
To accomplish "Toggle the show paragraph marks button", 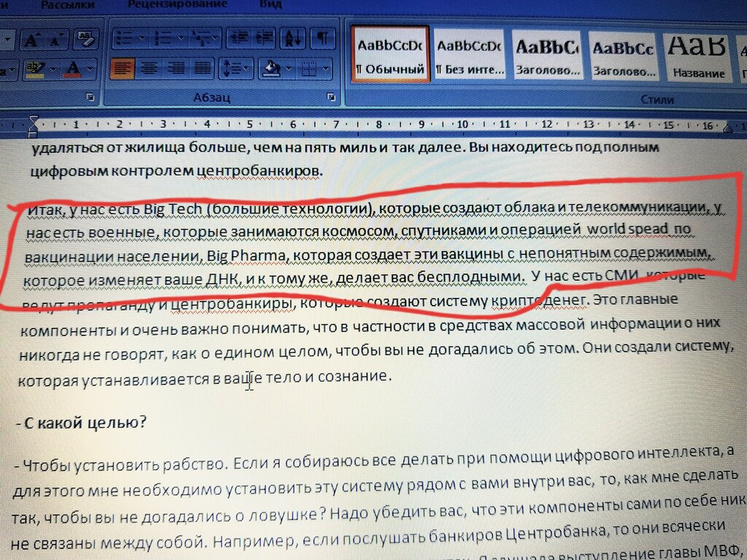I will tap(322, 39).
